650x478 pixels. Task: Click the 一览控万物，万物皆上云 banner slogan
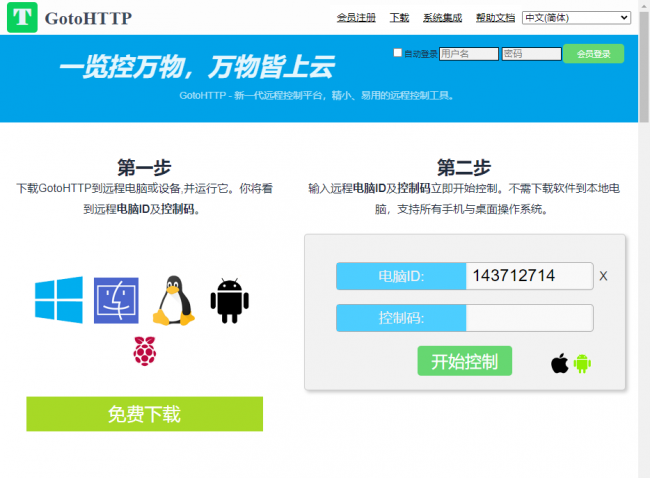click(x=197, y=66)
